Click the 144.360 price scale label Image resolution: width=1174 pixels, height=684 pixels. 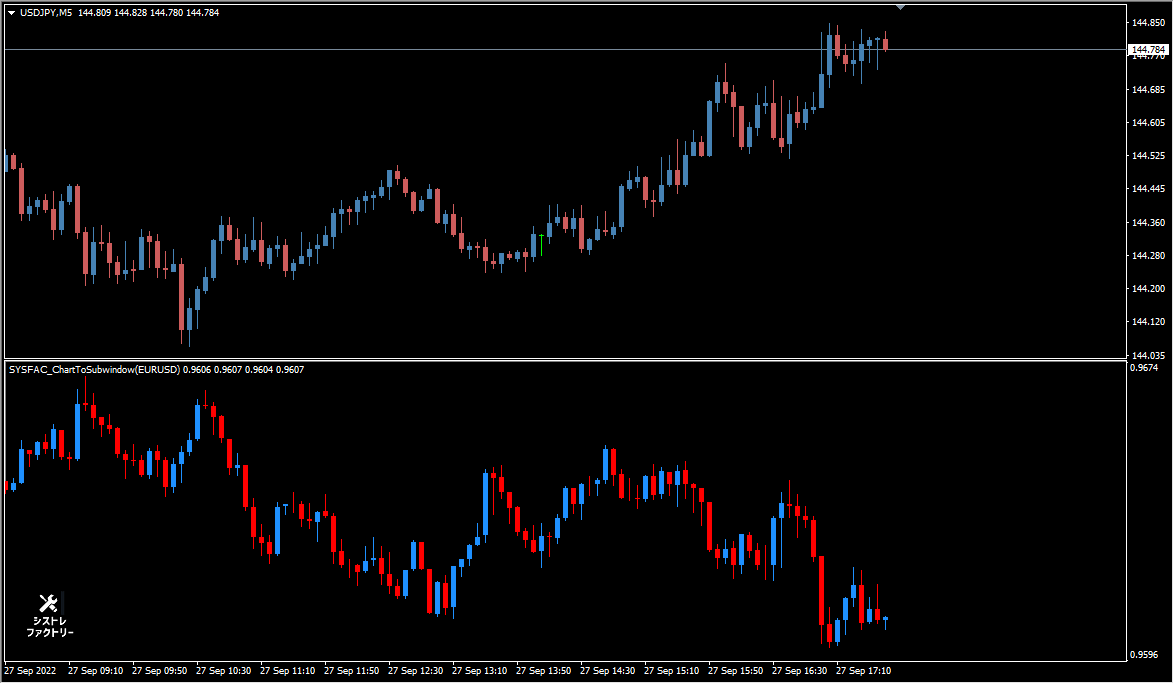[x=1148, y=222]
